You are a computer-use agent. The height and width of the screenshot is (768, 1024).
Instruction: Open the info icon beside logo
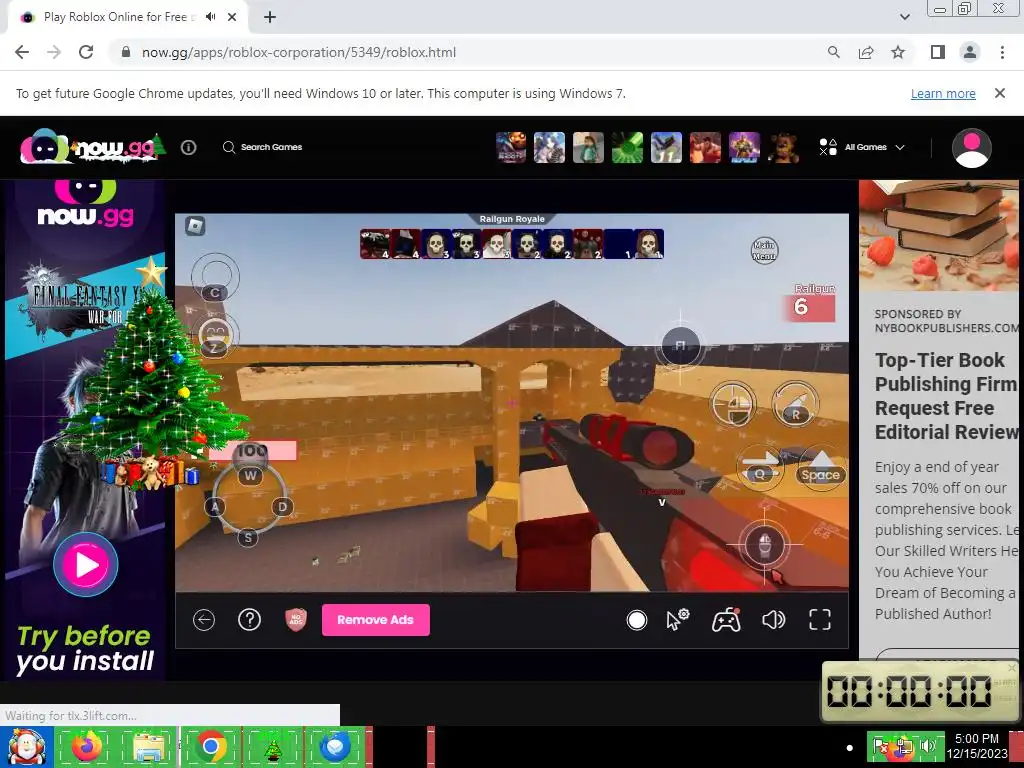pyautogui.click(x=189, y=148)
